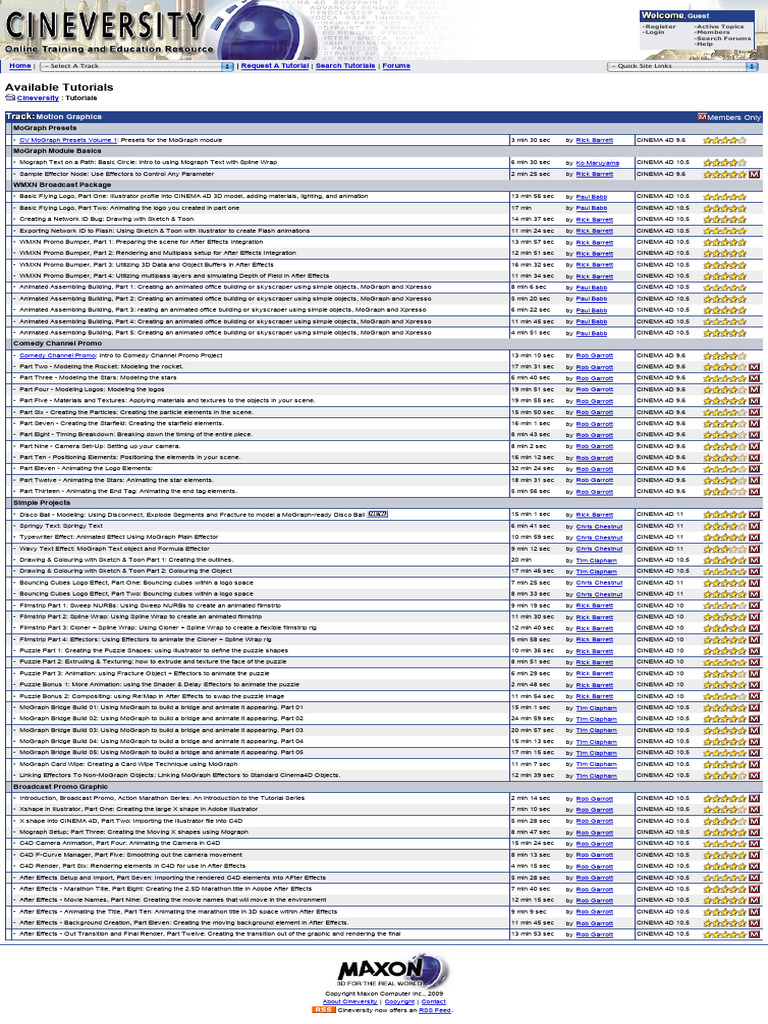Image resolution: width=768 pixels, height=1024 pixels.
Task: Click the Request A Tutorial link
Action: click(275, 66)
